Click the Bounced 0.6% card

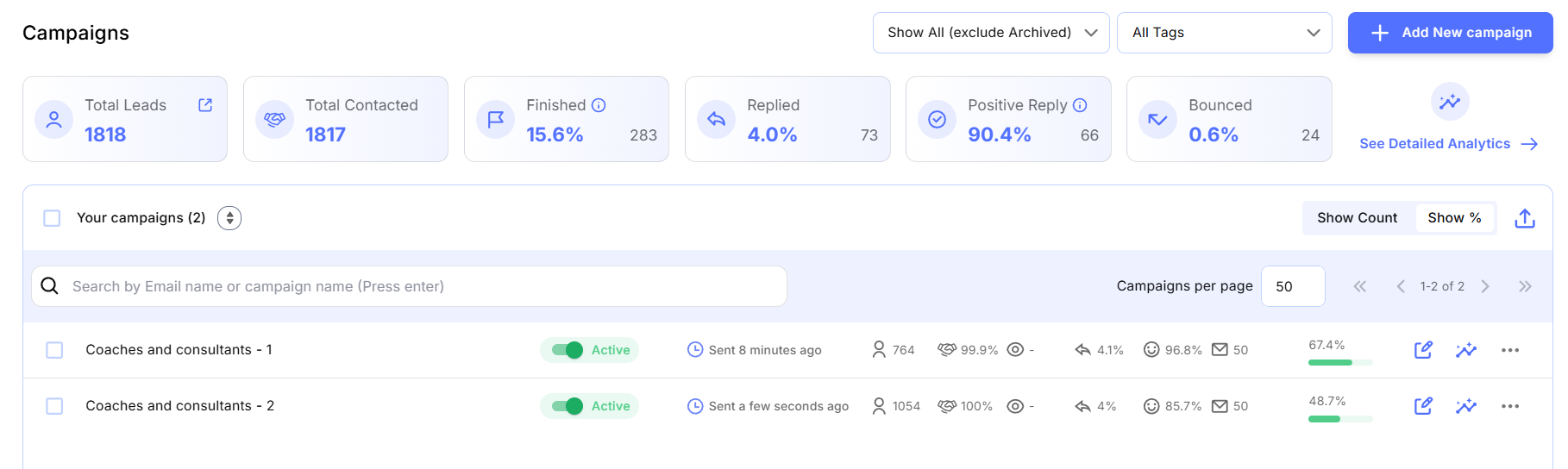[1229, 119]
